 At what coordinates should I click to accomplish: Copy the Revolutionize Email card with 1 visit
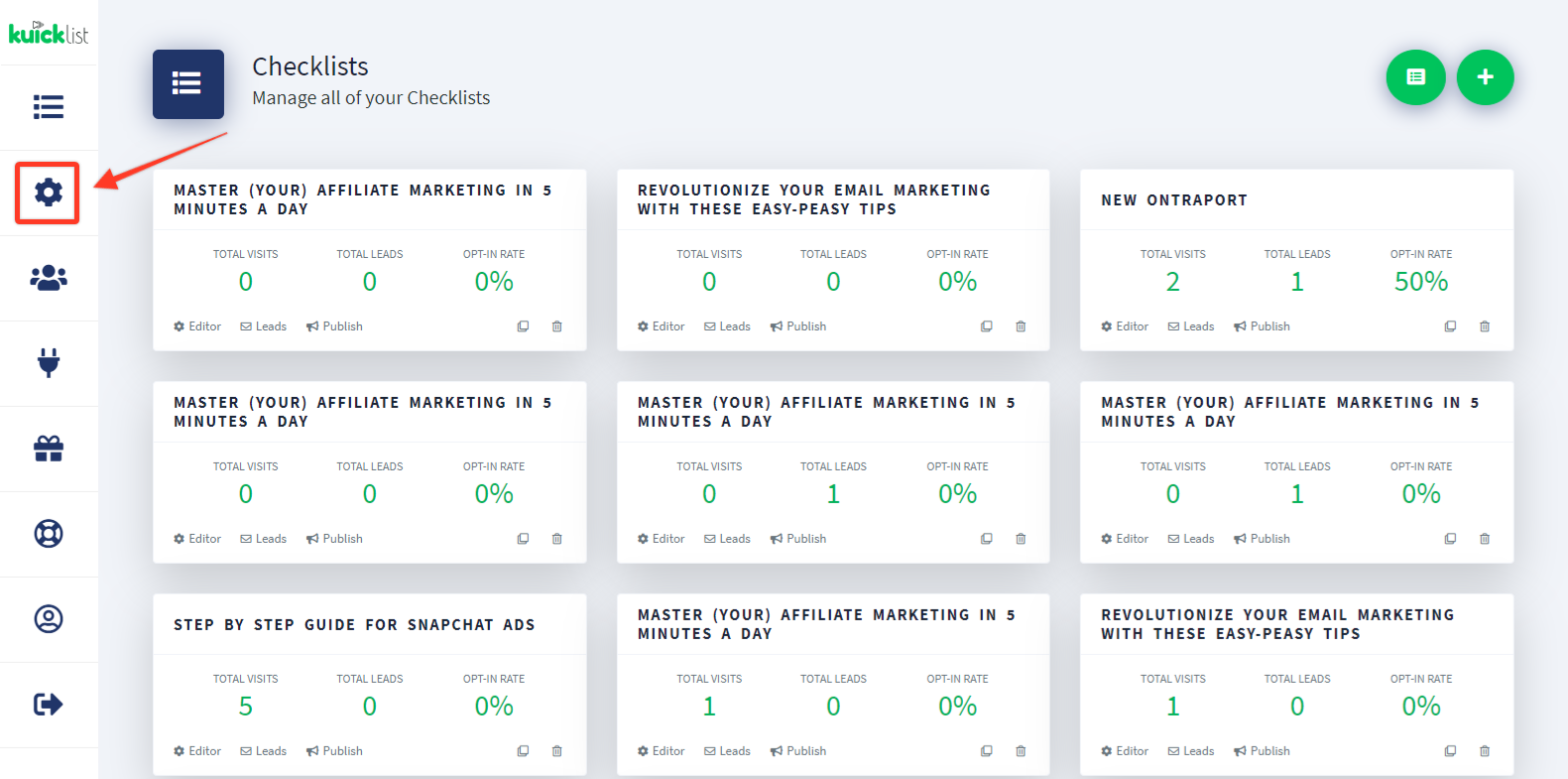click(1450, 751)
